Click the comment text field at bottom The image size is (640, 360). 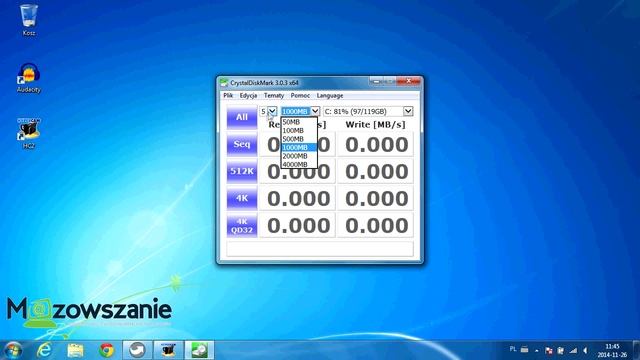(x=320, y=249)
